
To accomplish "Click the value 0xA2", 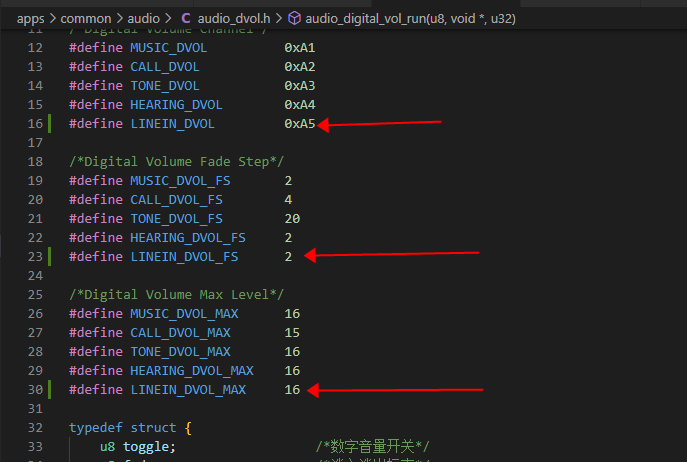I will (x=300, y=67).
